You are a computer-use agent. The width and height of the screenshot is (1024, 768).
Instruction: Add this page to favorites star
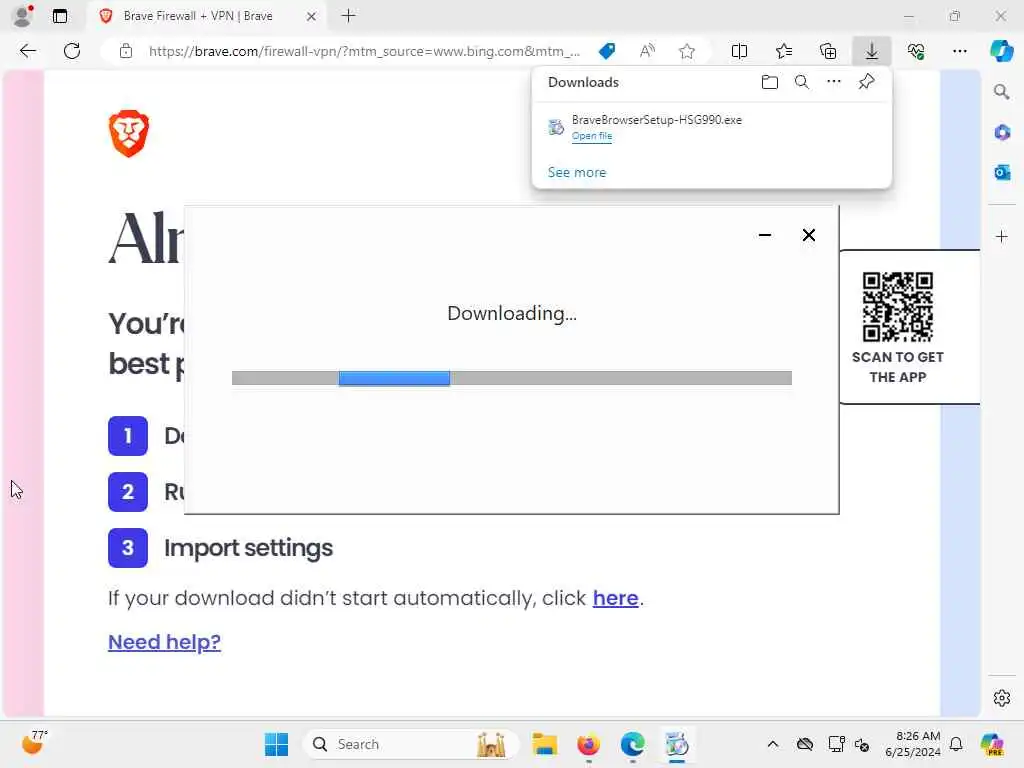686,51
